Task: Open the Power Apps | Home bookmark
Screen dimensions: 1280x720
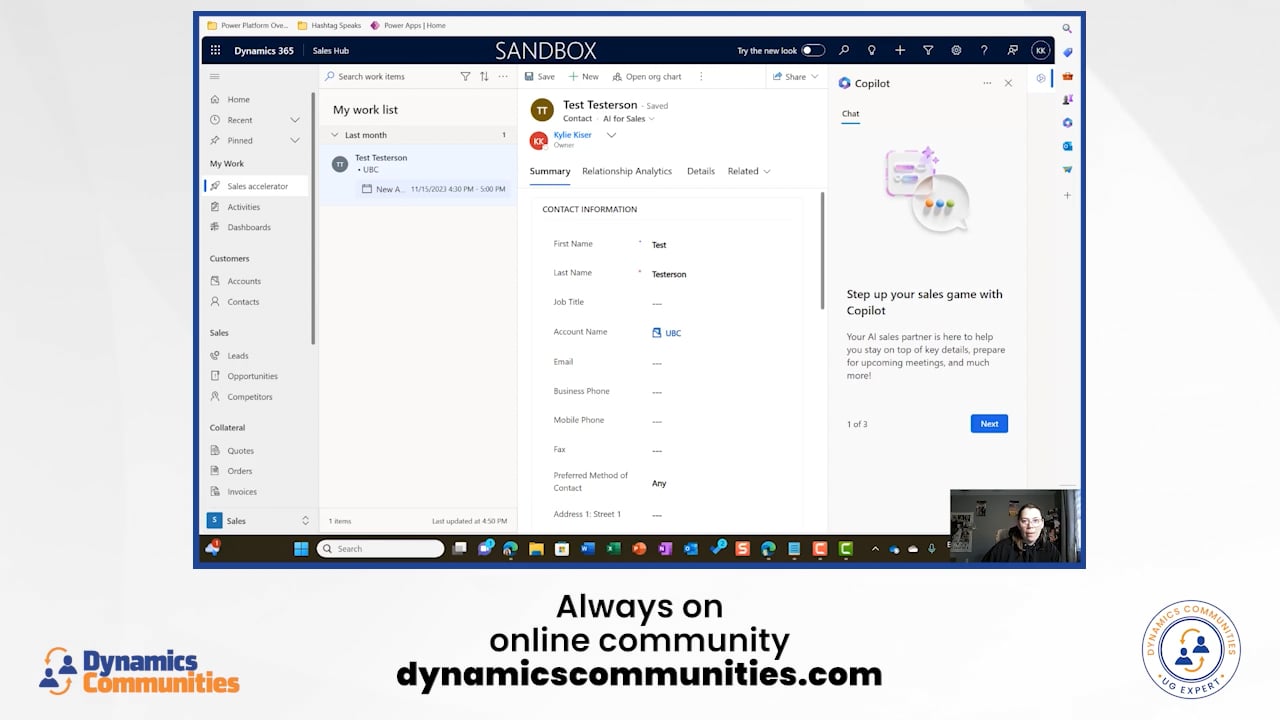Action: pos(408,25)
